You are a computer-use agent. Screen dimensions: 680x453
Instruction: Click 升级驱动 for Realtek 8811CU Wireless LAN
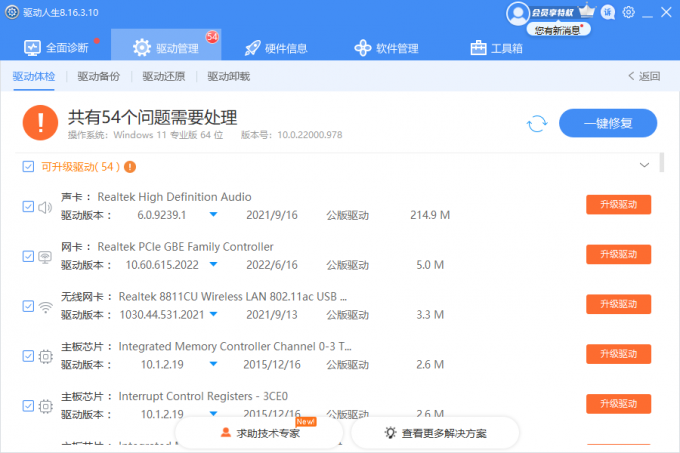pyautogui.click(x=618, y=304)
